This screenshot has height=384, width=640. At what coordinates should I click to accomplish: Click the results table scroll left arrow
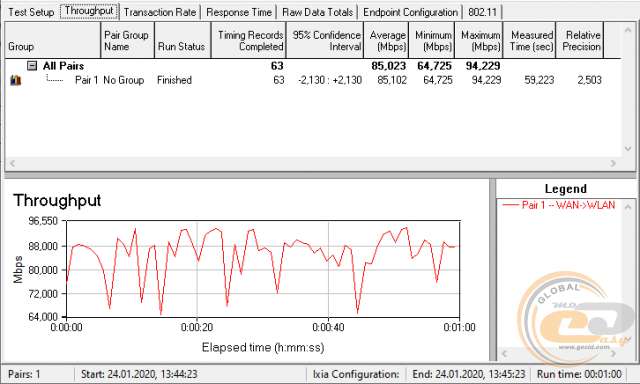12,163
